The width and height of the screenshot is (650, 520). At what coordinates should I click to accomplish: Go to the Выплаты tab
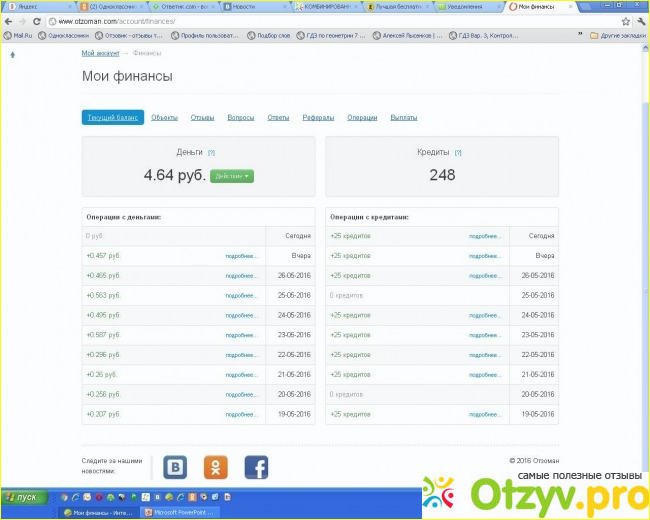pos(403,118)
